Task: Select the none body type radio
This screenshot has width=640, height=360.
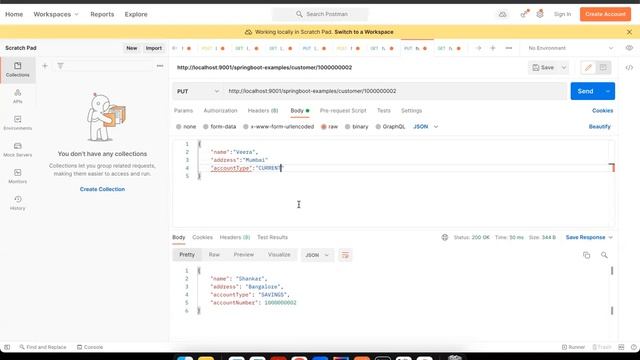Action: (179, 127)
